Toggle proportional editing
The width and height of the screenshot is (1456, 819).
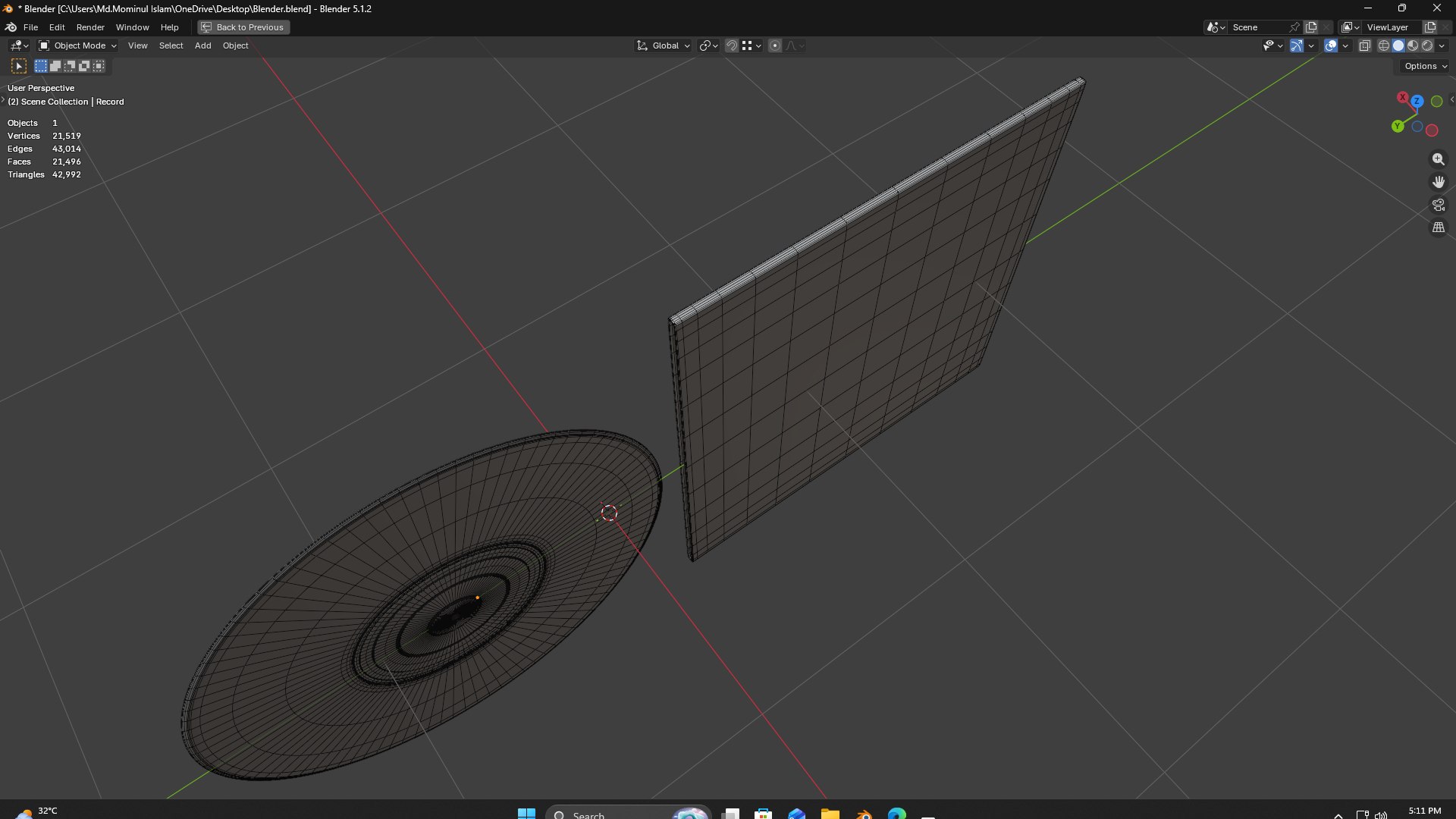[775, 45]
